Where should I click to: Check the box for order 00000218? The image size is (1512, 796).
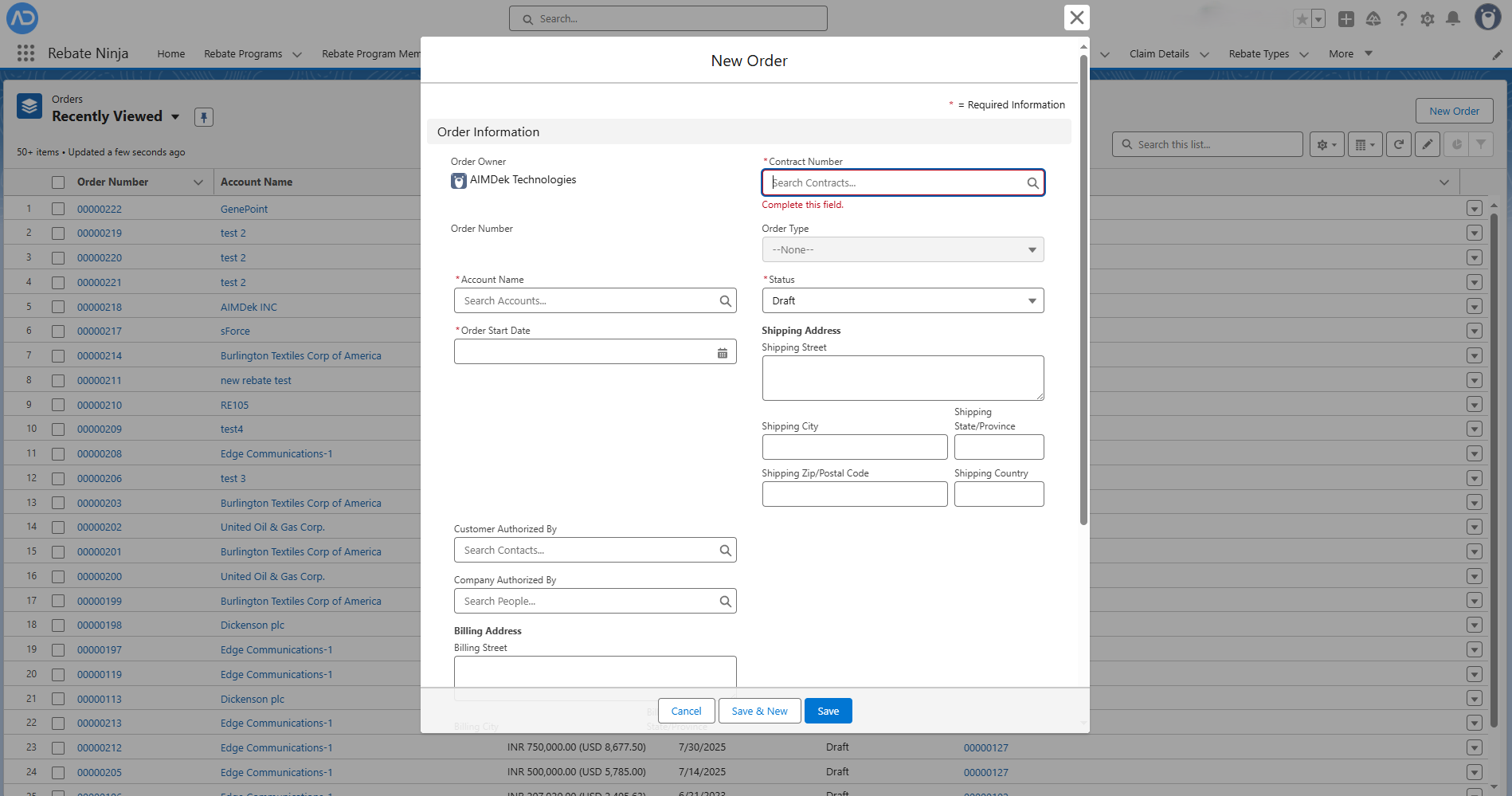click(58, 307)
